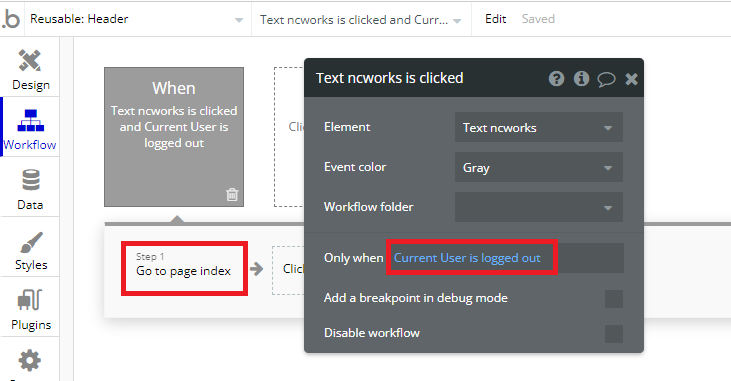Image resolution: width=731 pixels, height=381 pixels.
Task: Open the Workflow folder dropdown
Action: point(538,207)
